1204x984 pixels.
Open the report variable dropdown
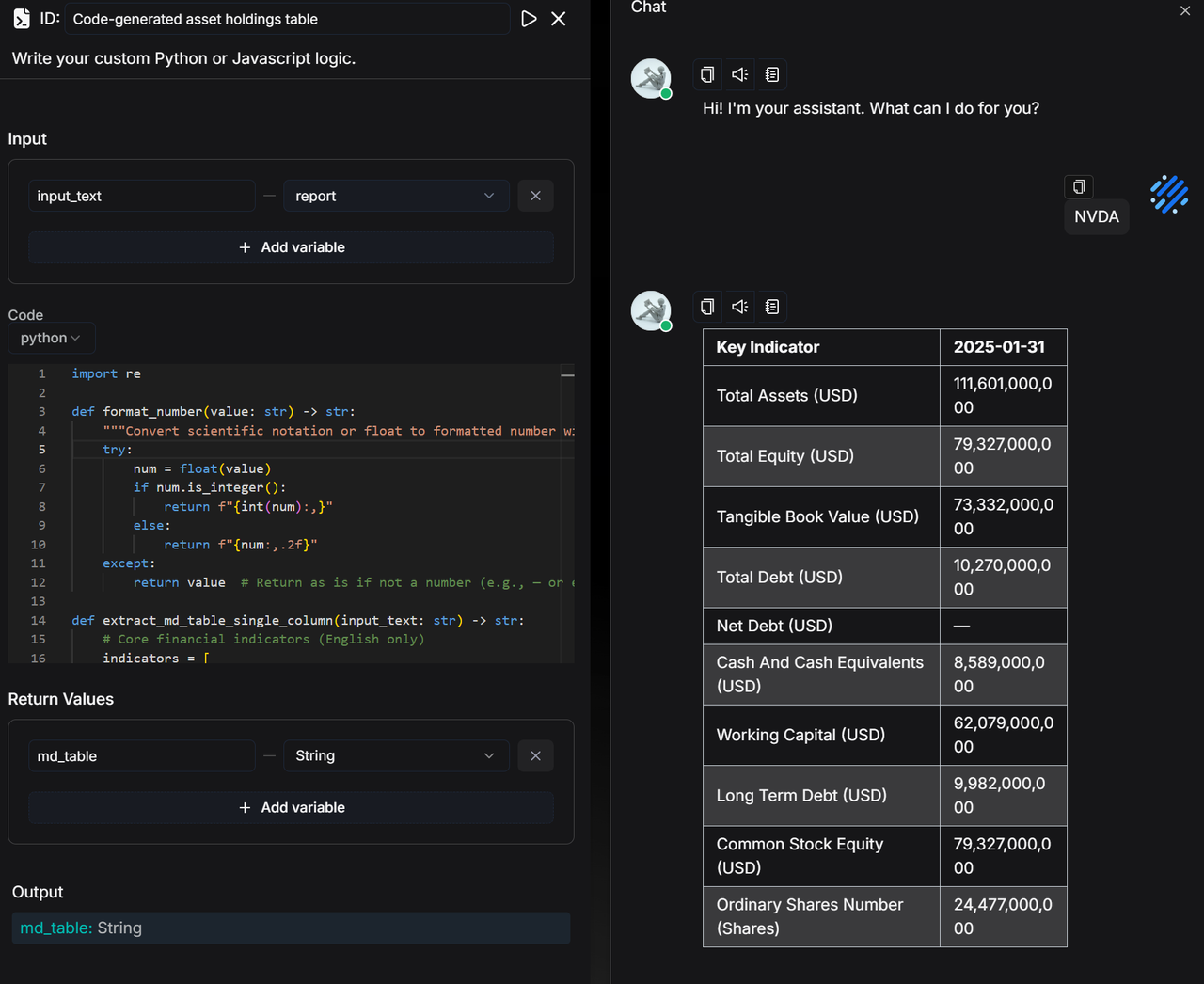(395, 196)
